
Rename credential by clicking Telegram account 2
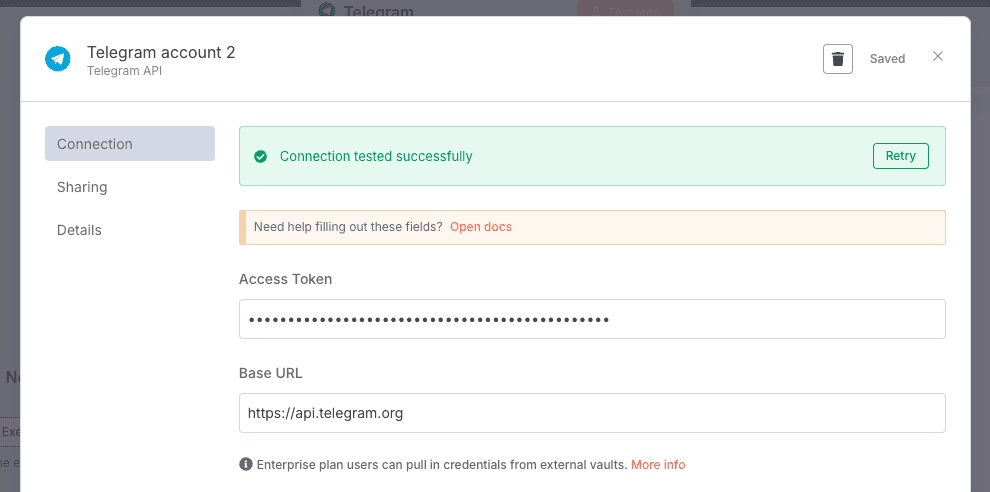pos(161,52)
